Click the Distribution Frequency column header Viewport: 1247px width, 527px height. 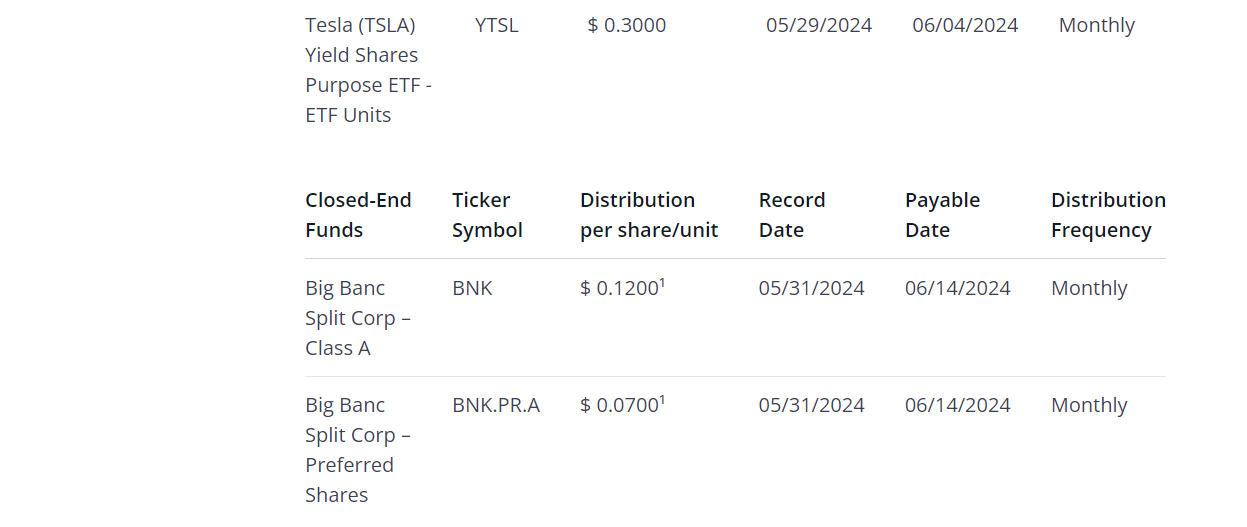(1108, 215)
